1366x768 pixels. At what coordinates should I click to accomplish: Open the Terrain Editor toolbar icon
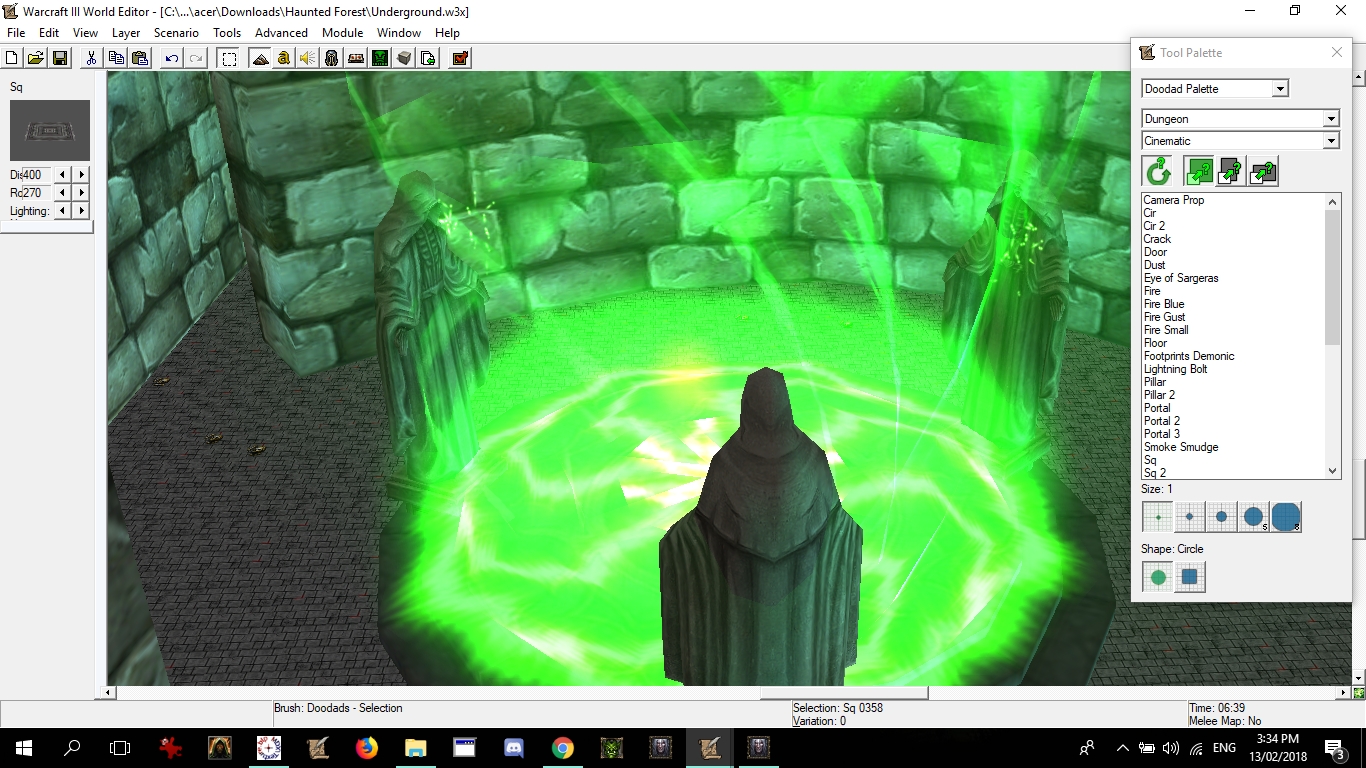[260, 58]
